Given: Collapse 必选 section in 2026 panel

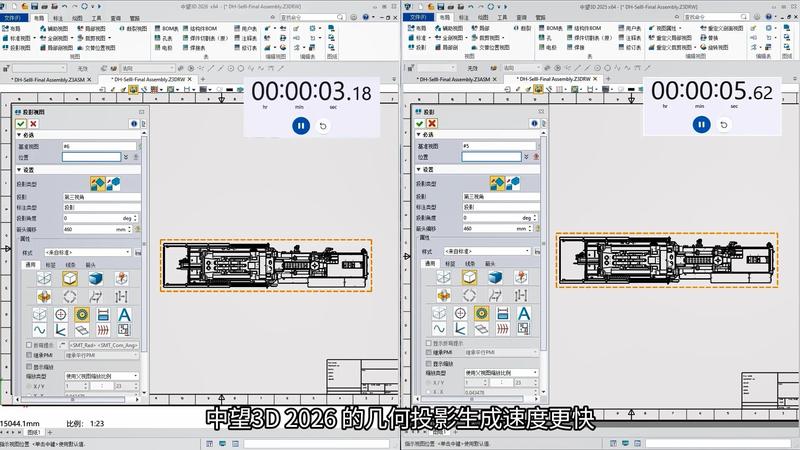Looking at the screenshot, I should click(19, 135).
